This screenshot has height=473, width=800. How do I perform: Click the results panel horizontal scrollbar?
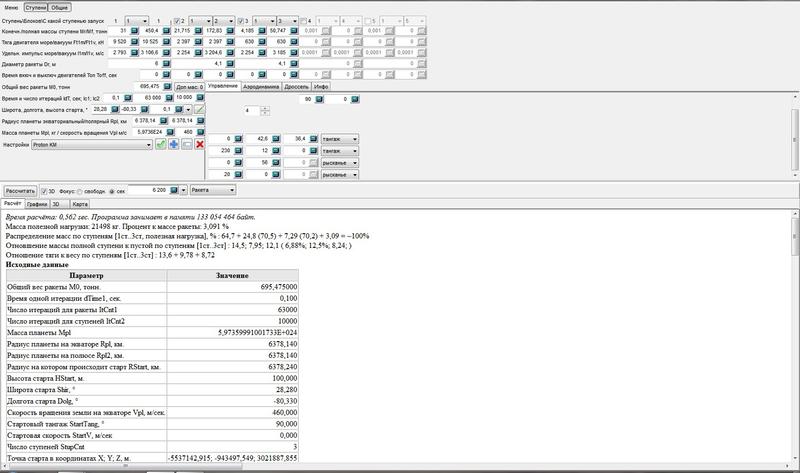tap(398, 466)
